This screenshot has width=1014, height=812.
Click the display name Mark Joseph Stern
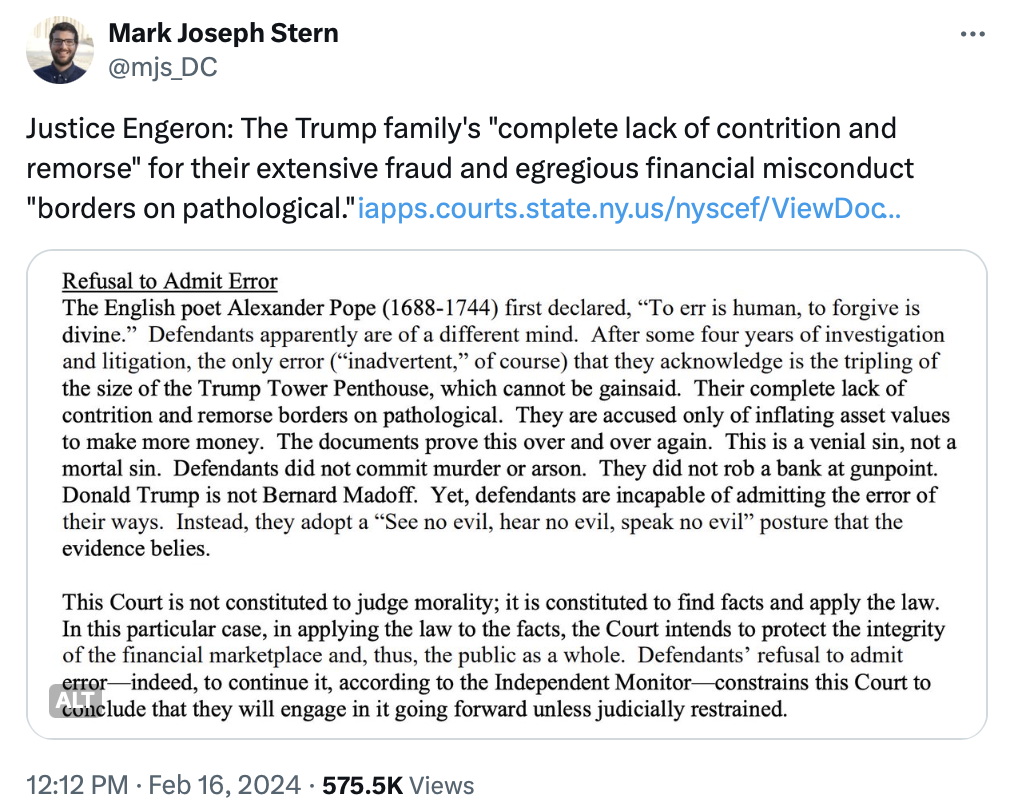[223, 33]
